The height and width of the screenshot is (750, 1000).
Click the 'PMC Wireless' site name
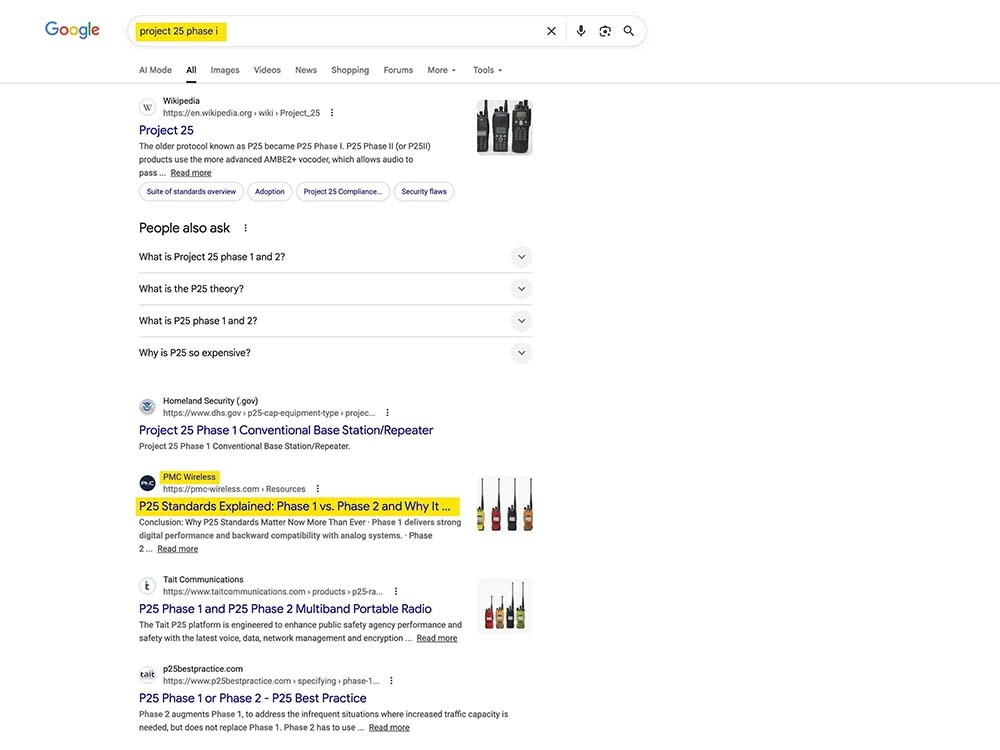189,476
